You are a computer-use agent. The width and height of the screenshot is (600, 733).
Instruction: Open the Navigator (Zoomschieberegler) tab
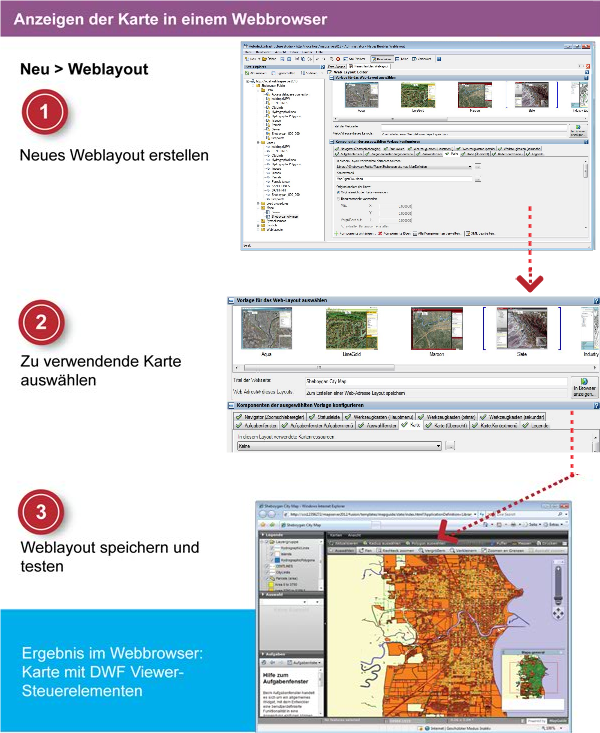tap(269, 417)
